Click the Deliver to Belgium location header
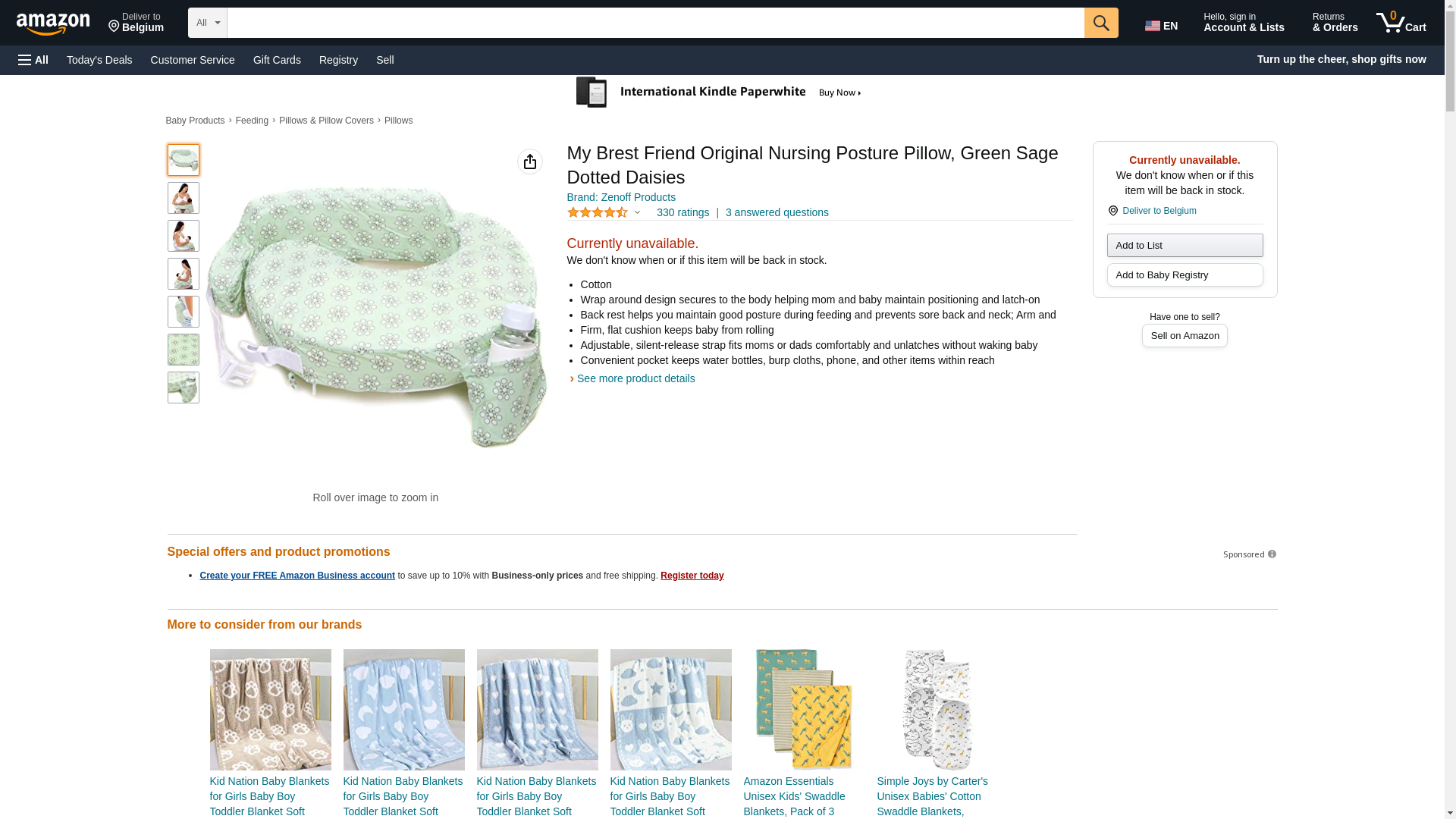This screenshot has width=1456, height=819. point(136,23)
